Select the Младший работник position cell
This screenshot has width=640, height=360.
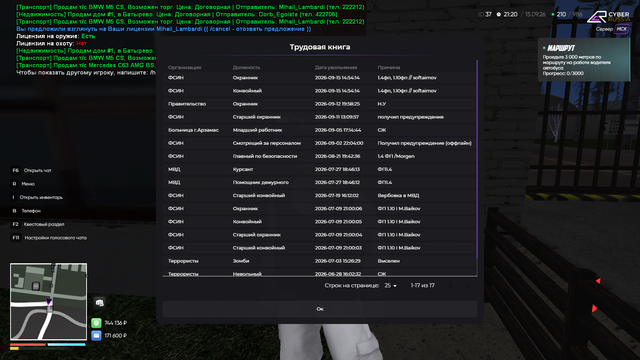click(257, 130)
